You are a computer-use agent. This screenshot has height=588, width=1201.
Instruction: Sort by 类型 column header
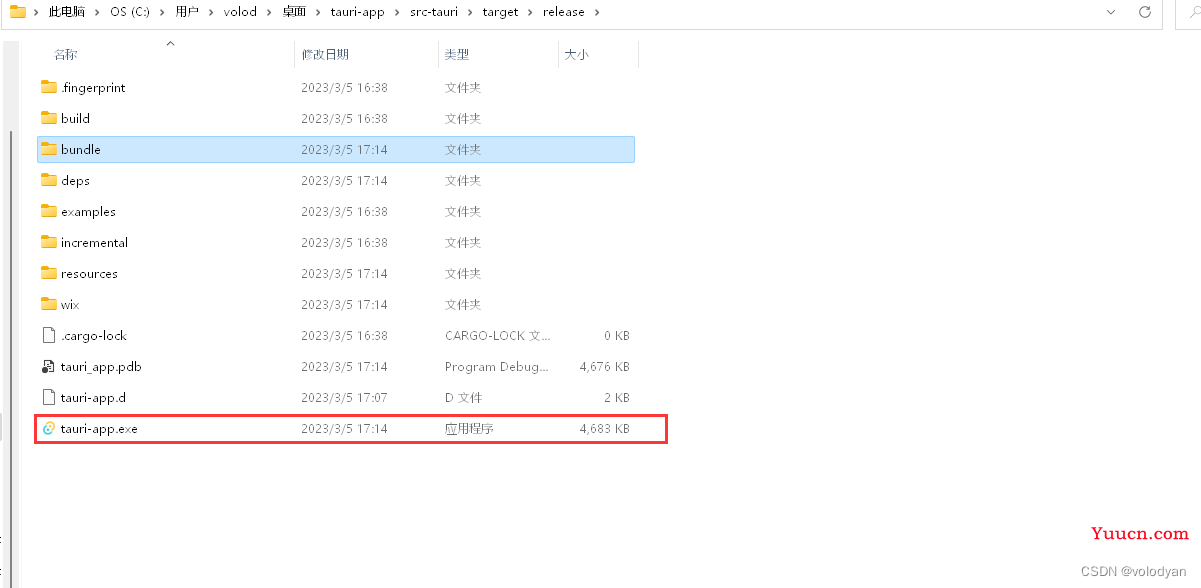coord(457,54)
